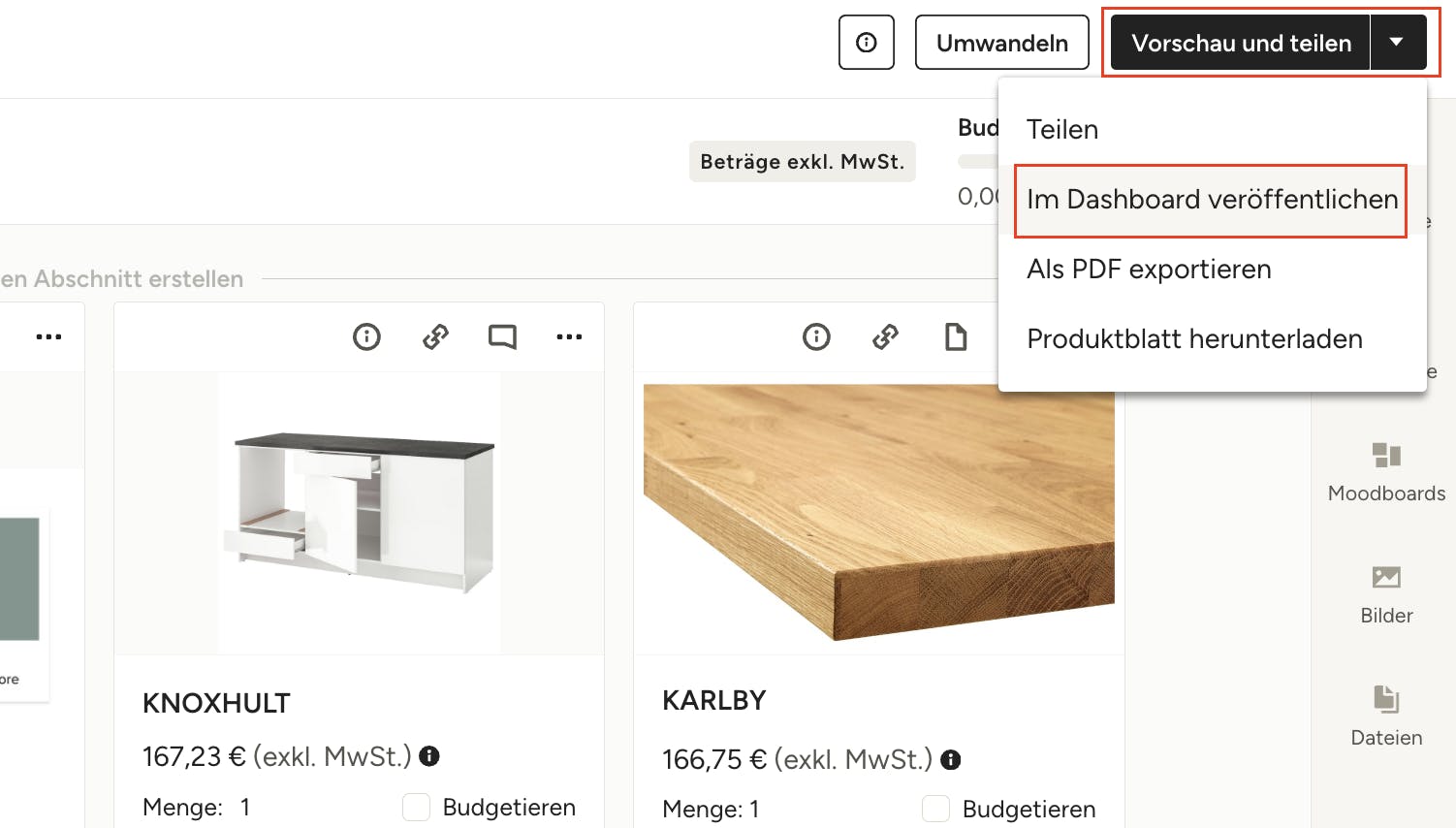Screen dimensions: 1456x828
Task: Open comments on the KNOXHULT card
Action: (502, 336)
